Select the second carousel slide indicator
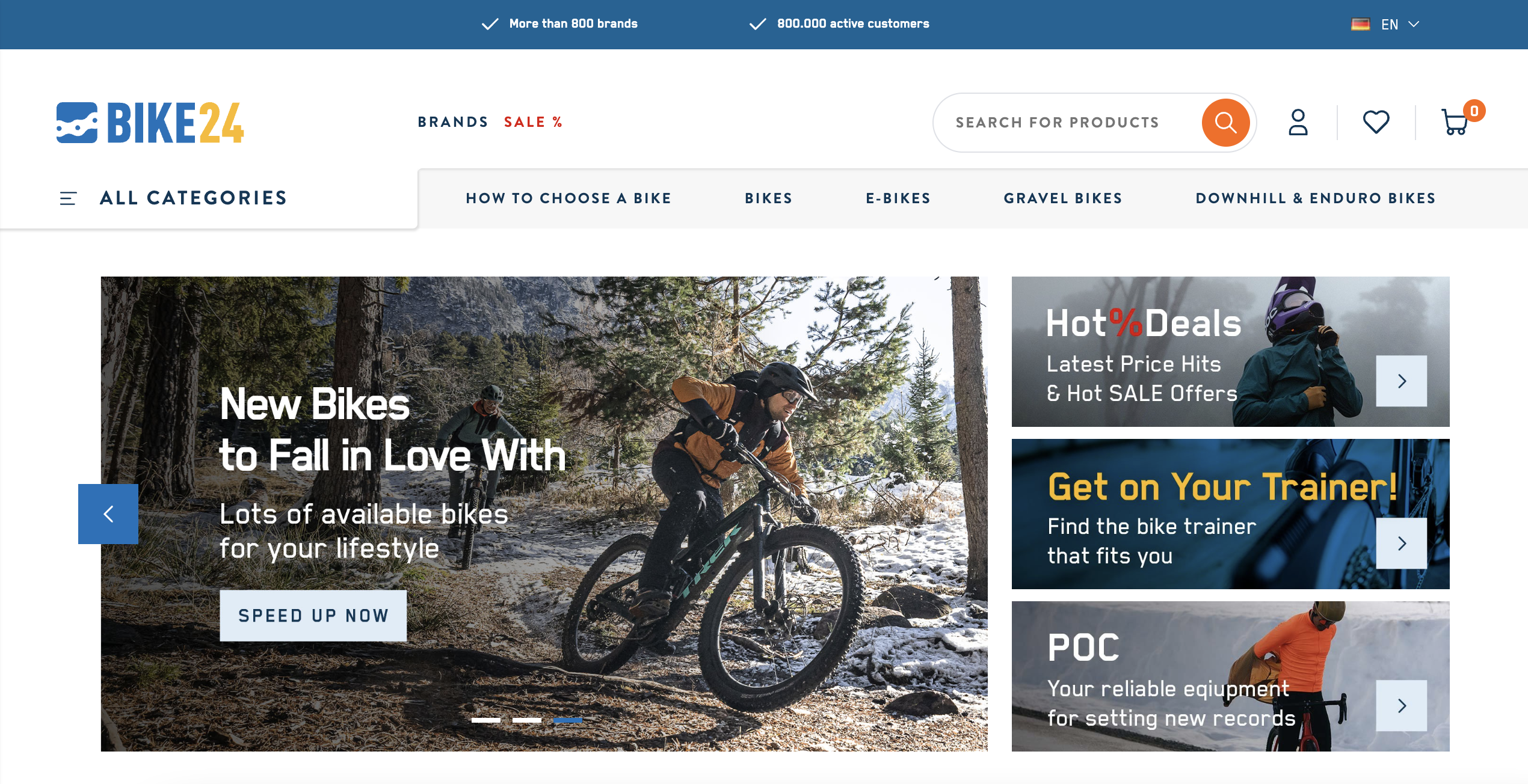 tap(527, 720)
